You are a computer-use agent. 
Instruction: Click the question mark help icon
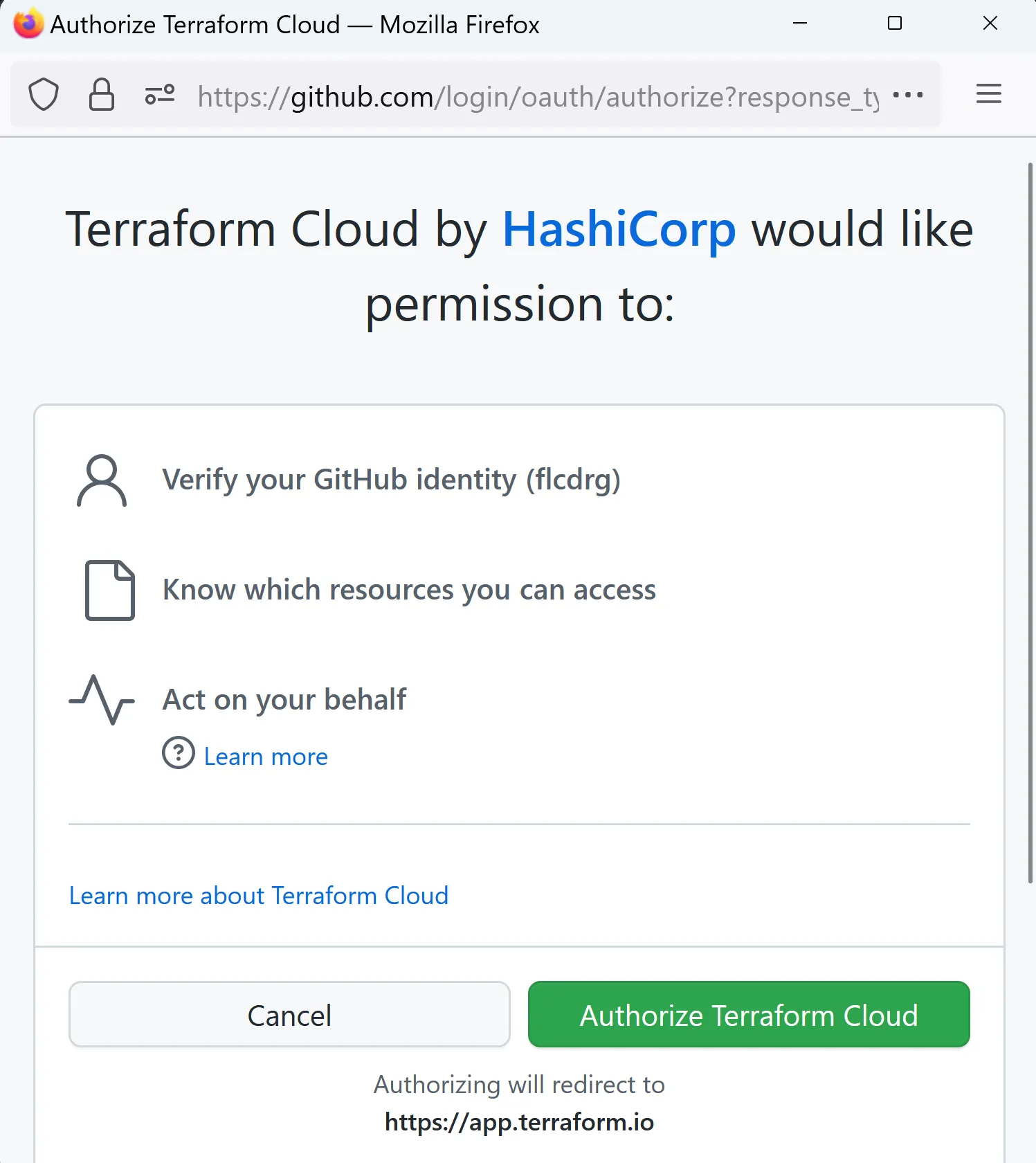pyautogui.click(x=179, y=752)
